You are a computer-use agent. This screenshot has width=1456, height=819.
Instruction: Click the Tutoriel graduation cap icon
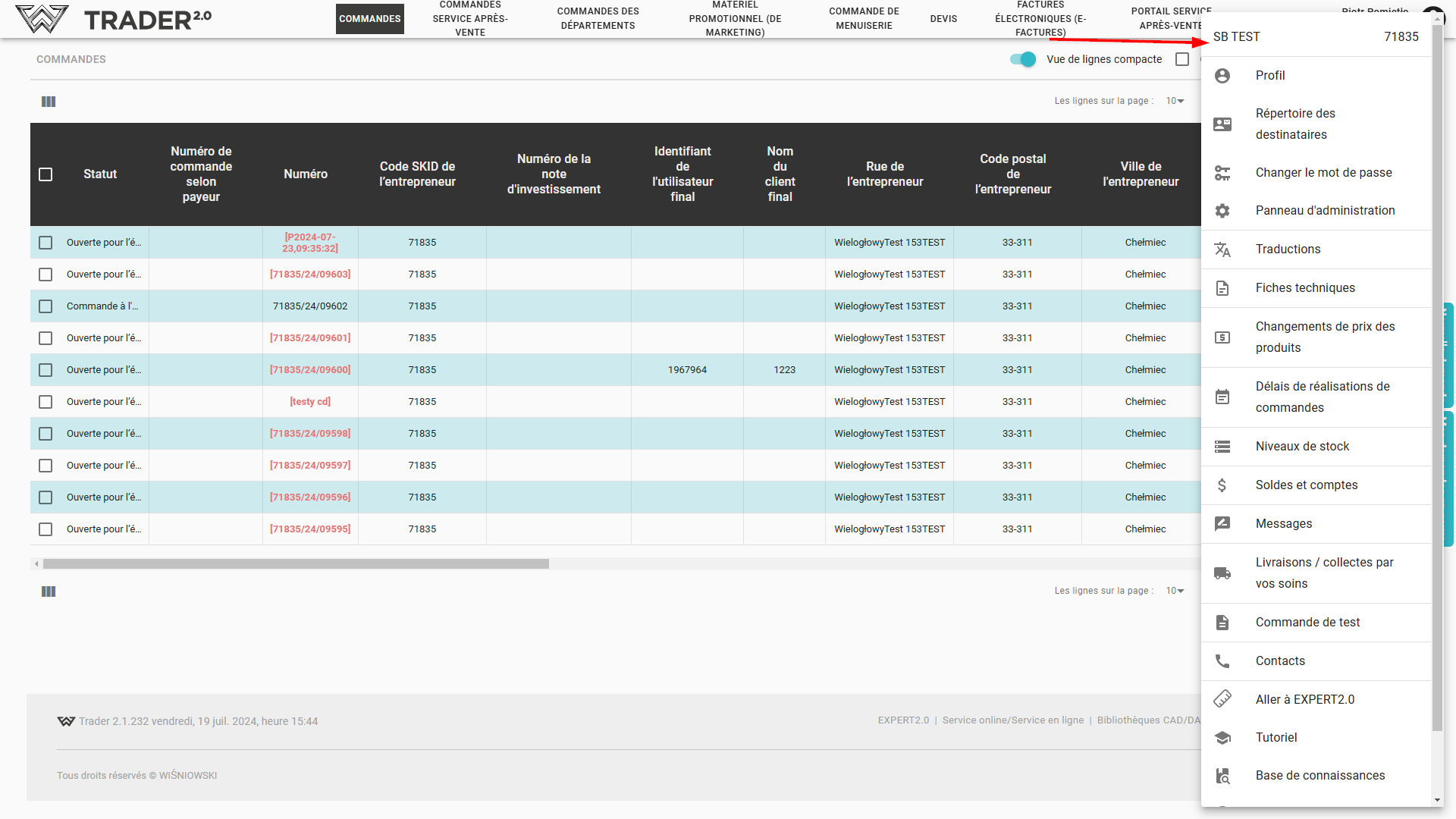pyautogui.click(x=1222, y=738)
